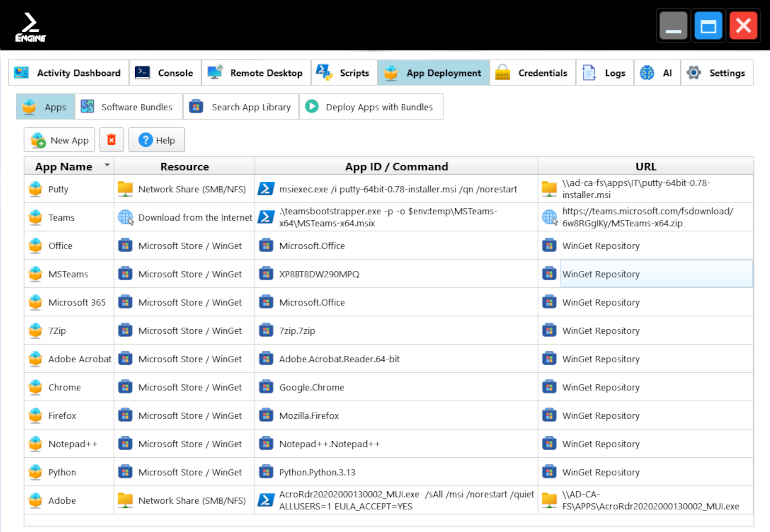This screenshot has width=770, height=532.
Task: Open the Console tab
Action: tap(165, 73)
